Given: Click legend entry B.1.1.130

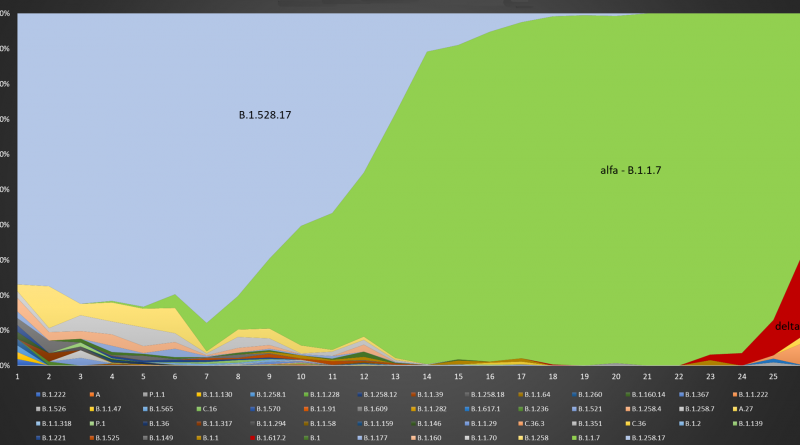Looking at the screenshot, I should [214, 394].
